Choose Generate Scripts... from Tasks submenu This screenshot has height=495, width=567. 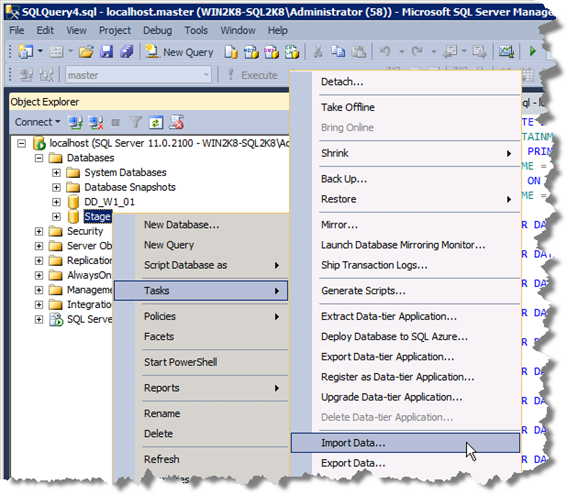(405, 291)
